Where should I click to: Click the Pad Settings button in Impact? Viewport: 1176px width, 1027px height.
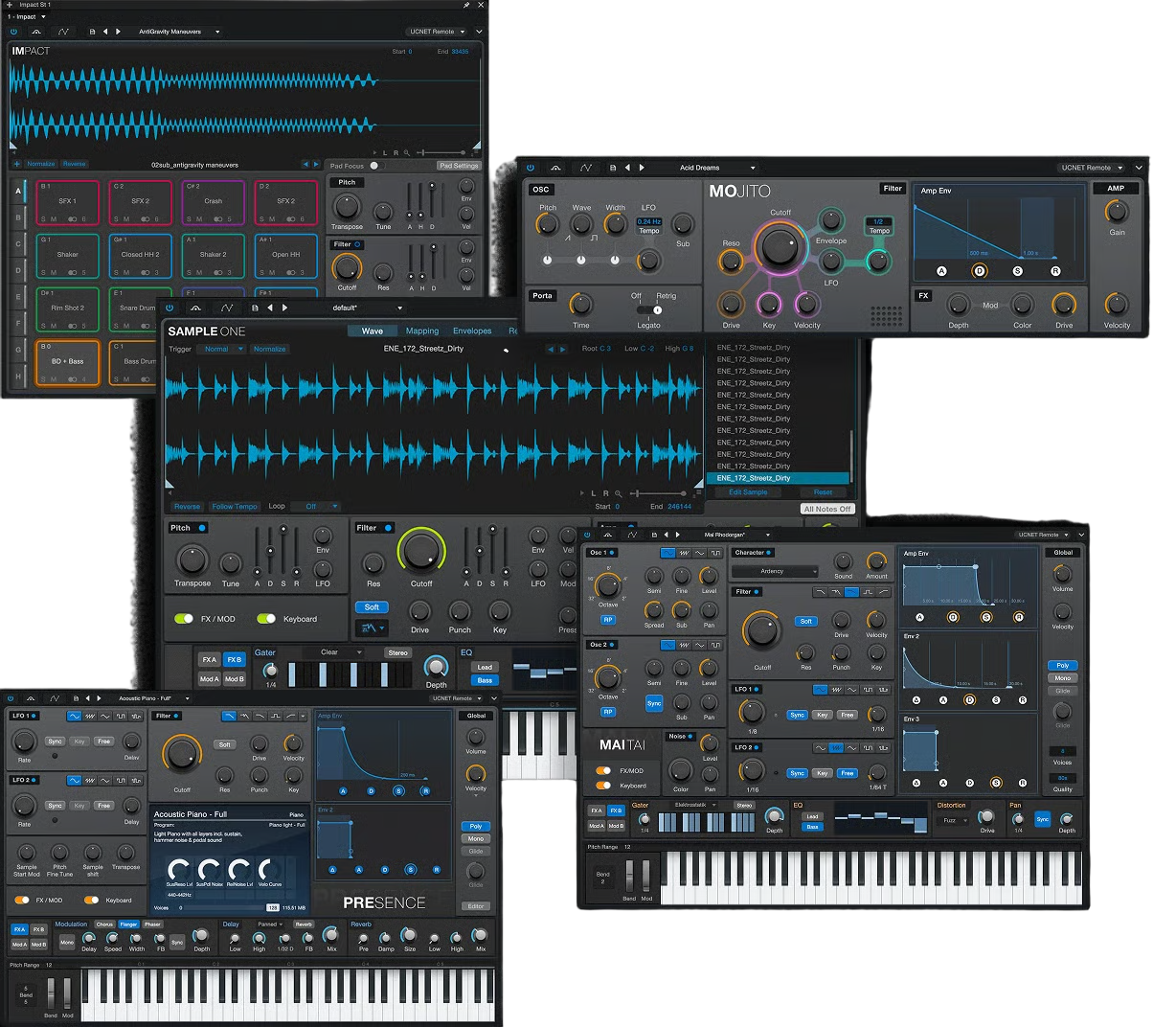459,166
